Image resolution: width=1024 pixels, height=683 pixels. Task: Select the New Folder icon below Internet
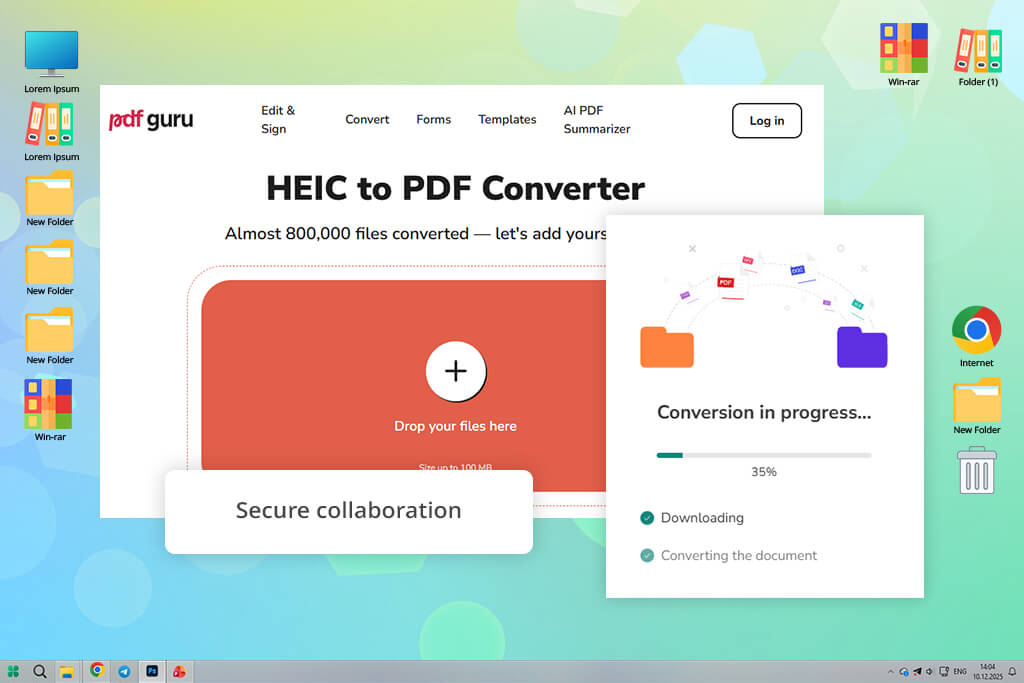(x=976, y=405)
